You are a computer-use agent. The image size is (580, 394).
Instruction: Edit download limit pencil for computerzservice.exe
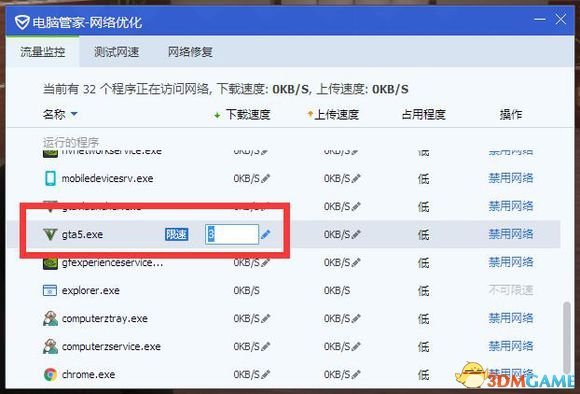[266, 347]
